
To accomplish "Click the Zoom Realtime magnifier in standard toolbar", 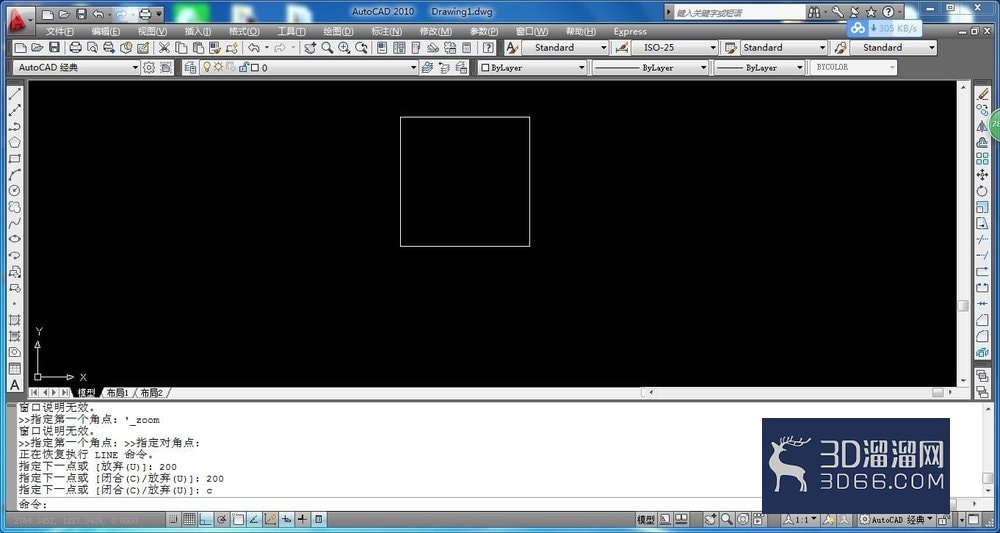I will (327, 47).
